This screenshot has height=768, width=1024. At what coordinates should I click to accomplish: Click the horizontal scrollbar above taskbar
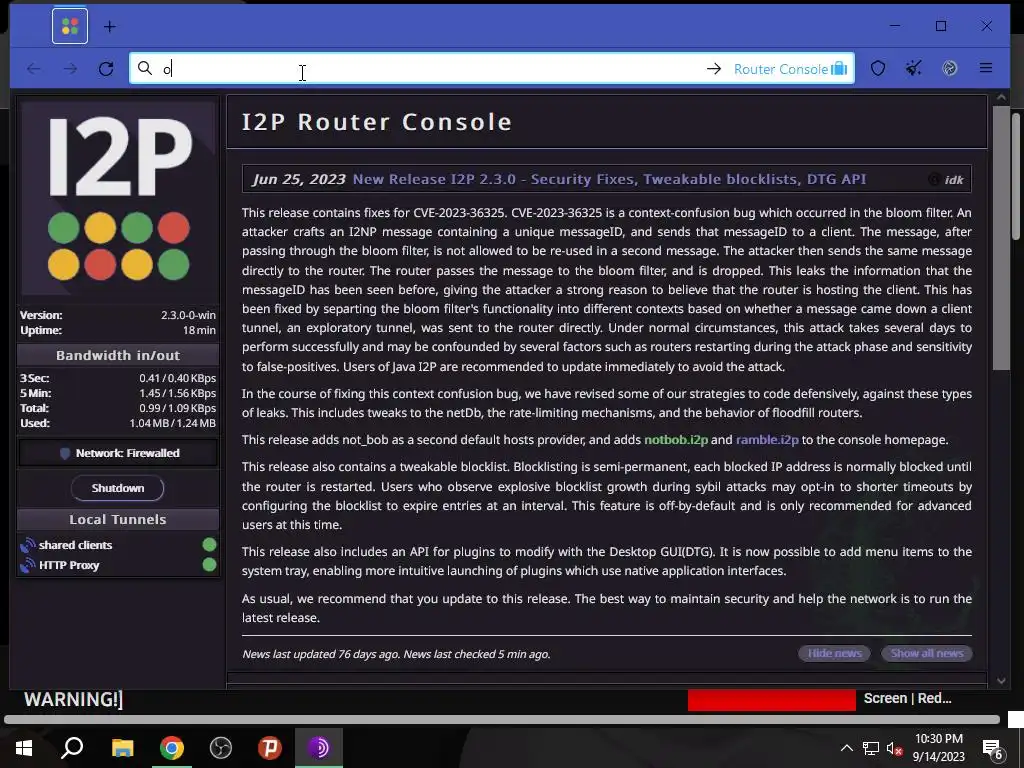point(502,720)
